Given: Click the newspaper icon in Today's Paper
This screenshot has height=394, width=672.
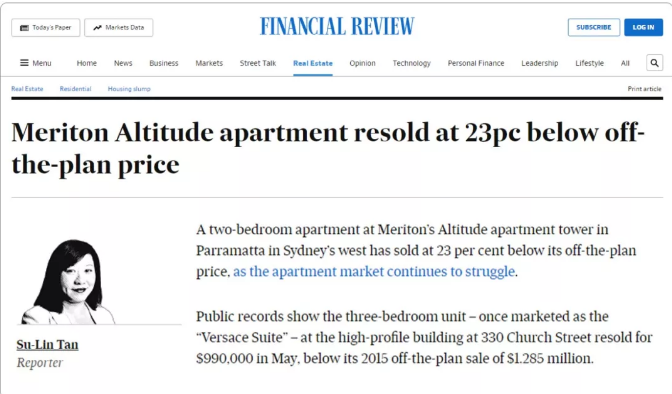Looking at the screenshot, I should [x=24, y=27].
